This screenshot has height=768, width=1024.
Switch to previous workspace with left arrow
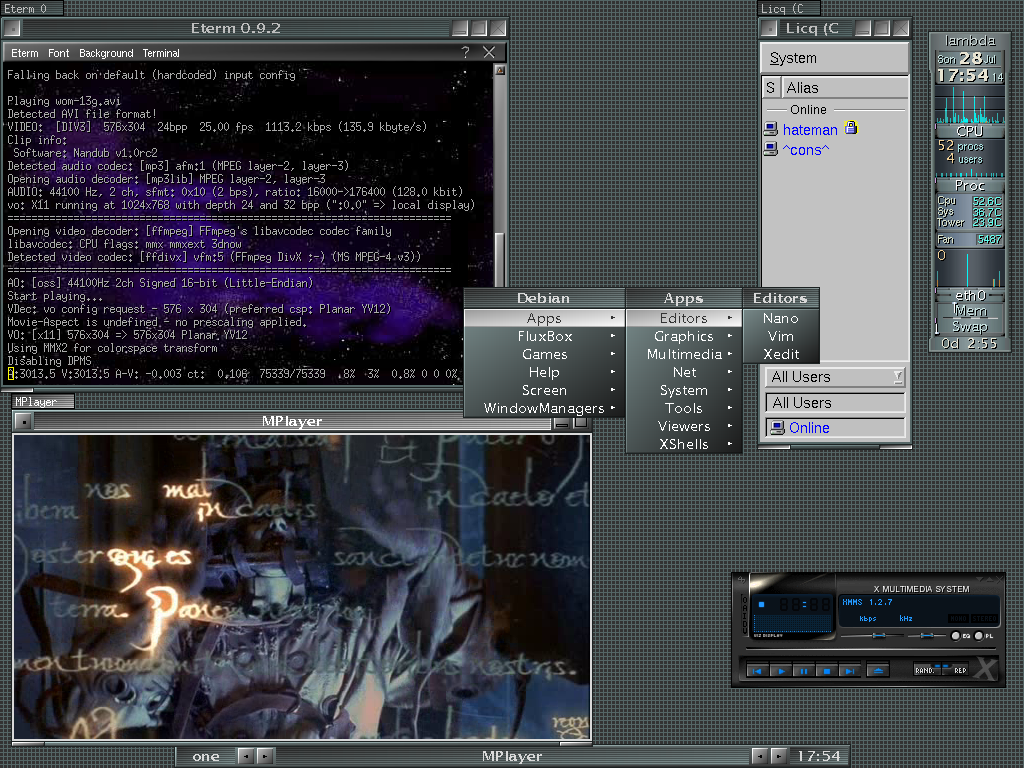(x=245, y=756)
